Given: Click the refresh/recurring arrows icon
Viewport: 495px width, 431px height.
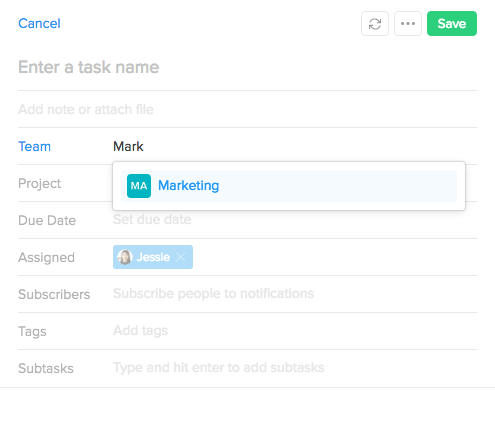Looking at the screenshot, I should point(375,24).
